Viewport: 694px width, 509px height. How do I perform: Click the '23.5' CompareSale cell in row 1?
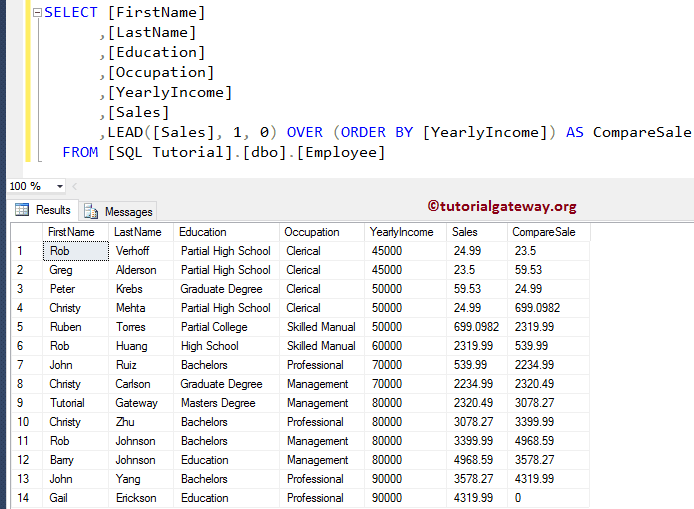[x=548, y=251]
